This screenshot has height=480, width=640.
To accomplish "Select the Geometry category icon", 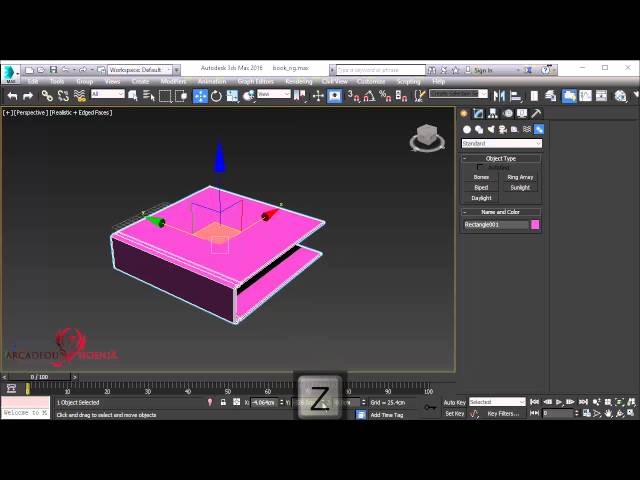I will click(x=467, y=130).
